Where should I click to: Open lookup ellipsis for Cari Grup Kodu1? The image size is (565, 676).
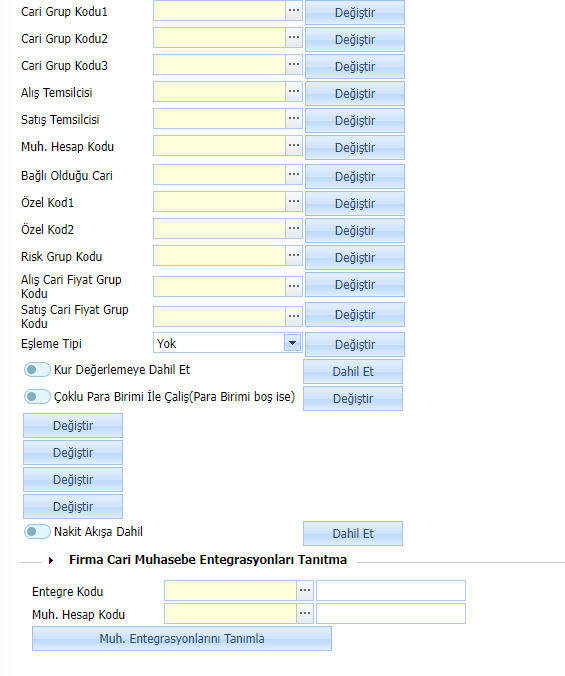294,10
